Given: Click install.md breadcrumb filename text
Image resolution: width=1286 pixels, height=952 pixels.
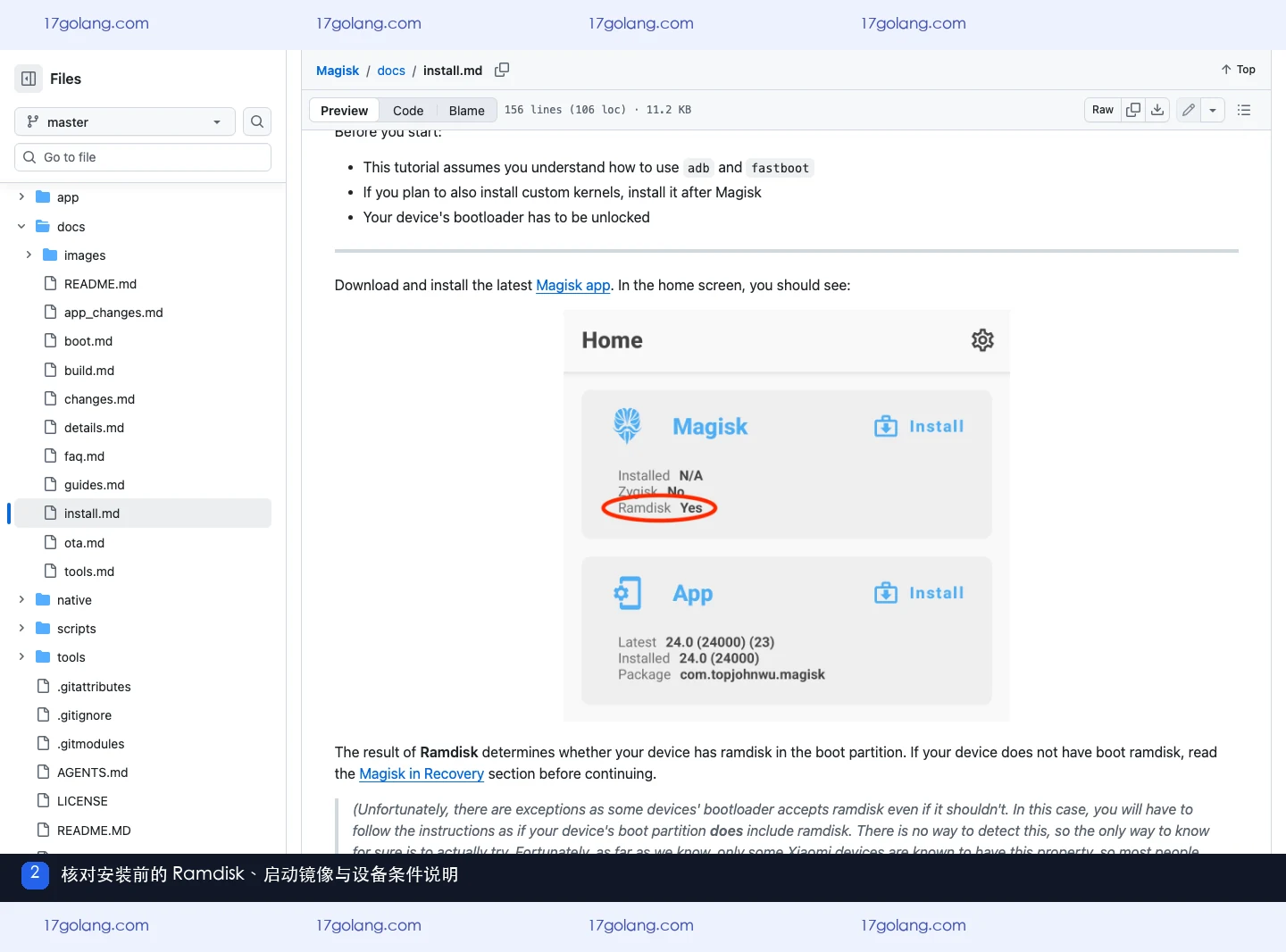Looking at the screenshot, I should coord(453,71).
